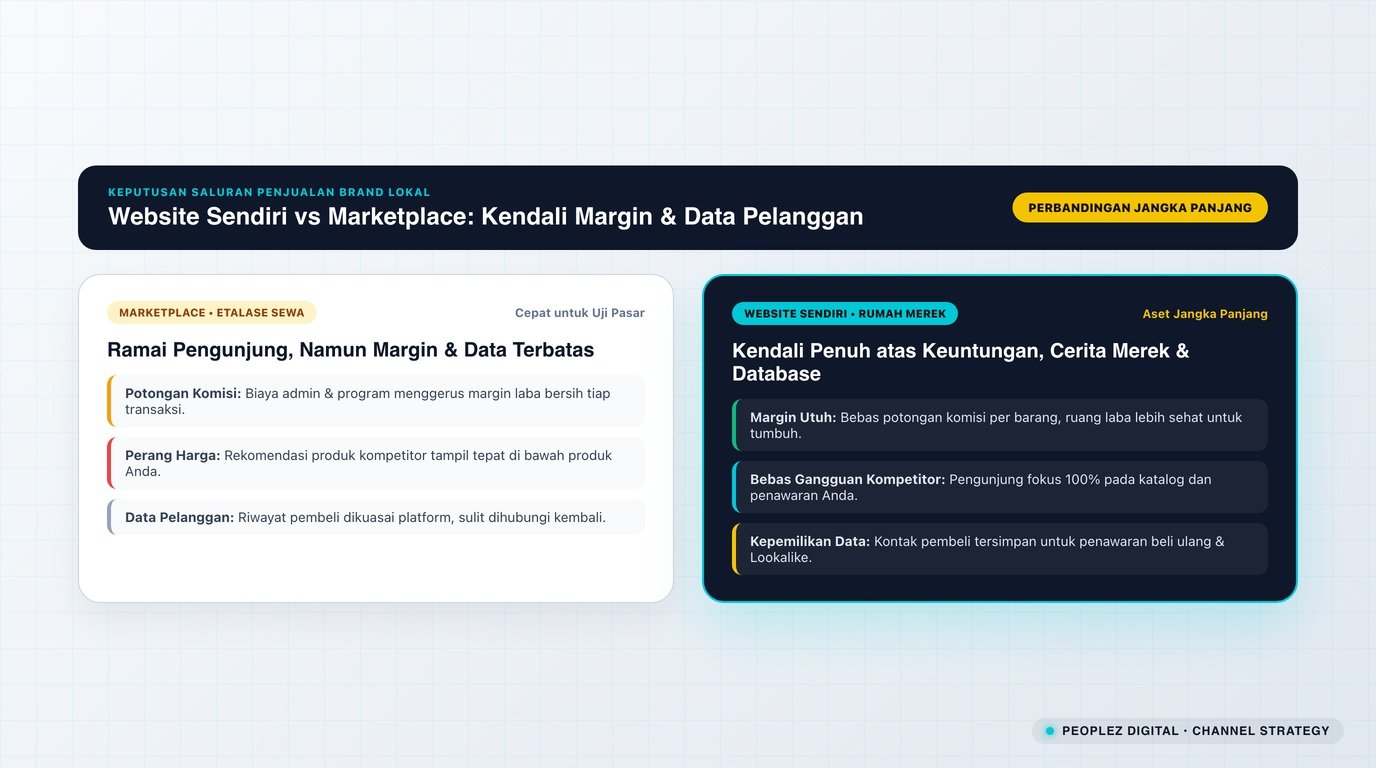The image size is (1376, 768).
Task: Click the Cepat untuk Uji Pasar label
Action: tap(580, 313)
